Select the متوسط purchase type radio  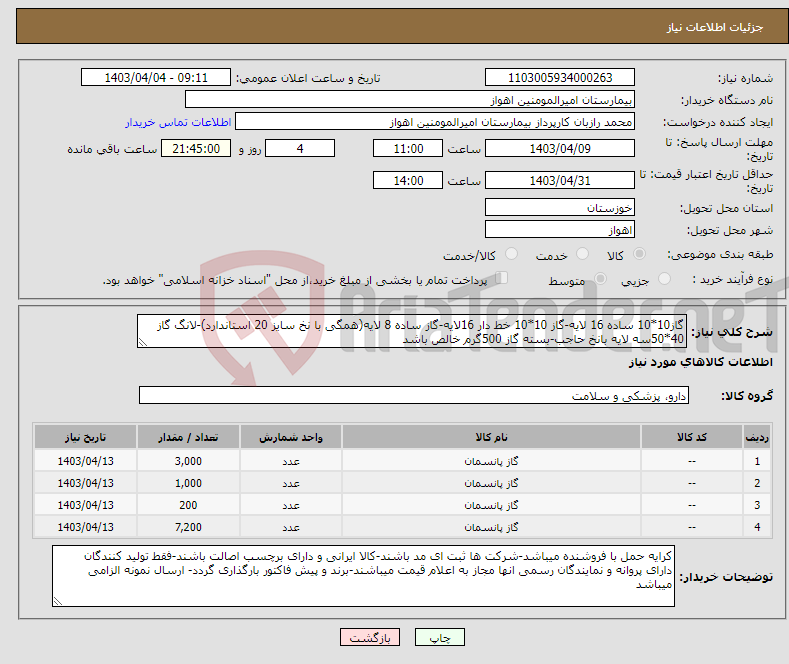click(x=600, y=279)
